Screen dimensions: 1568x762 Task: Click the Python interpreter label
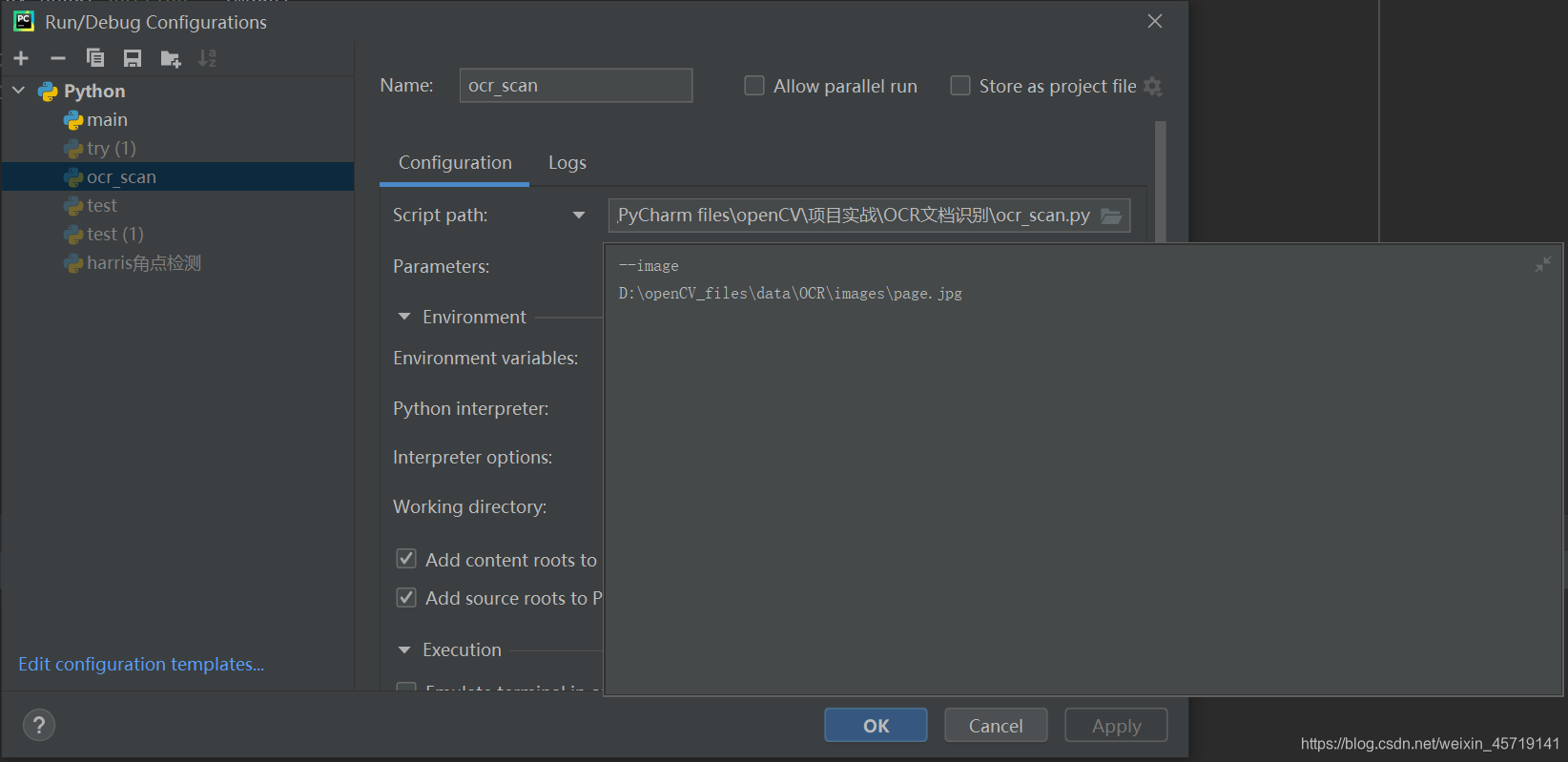[470, 409]
